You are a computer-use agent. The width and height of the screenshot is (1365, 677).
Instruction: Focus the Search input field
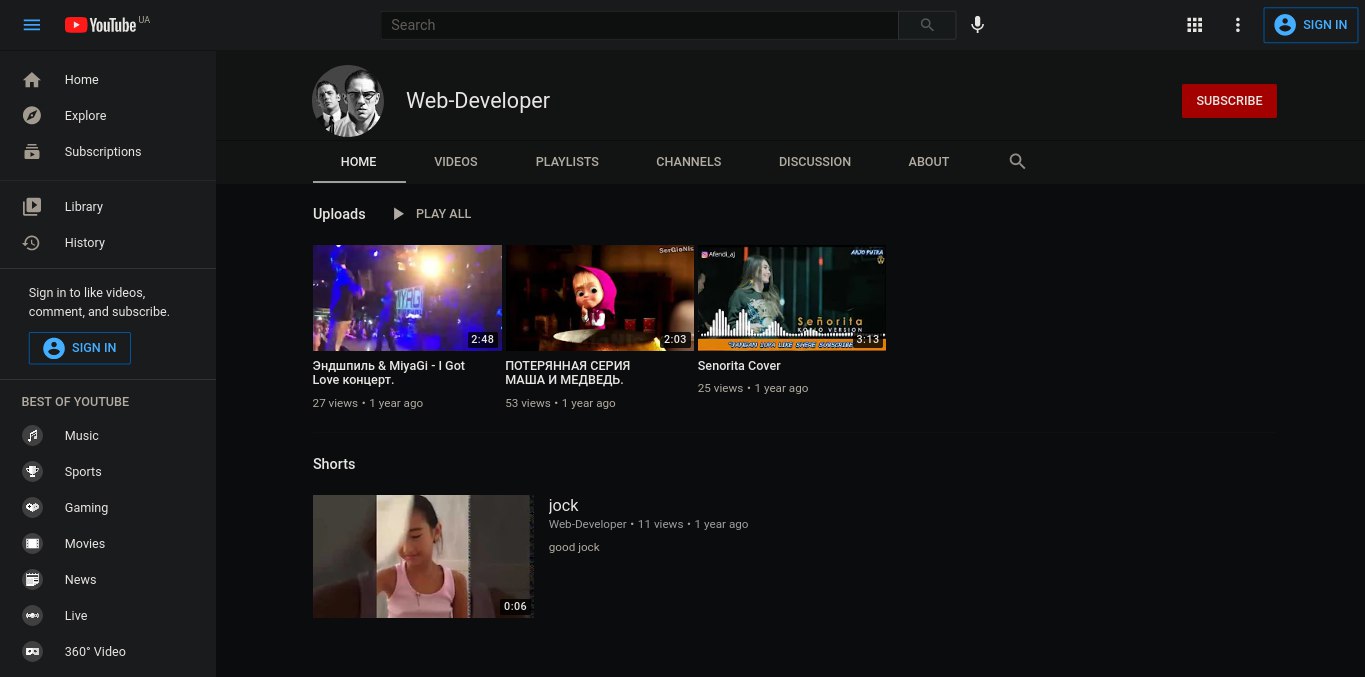(x=639, y=25)
